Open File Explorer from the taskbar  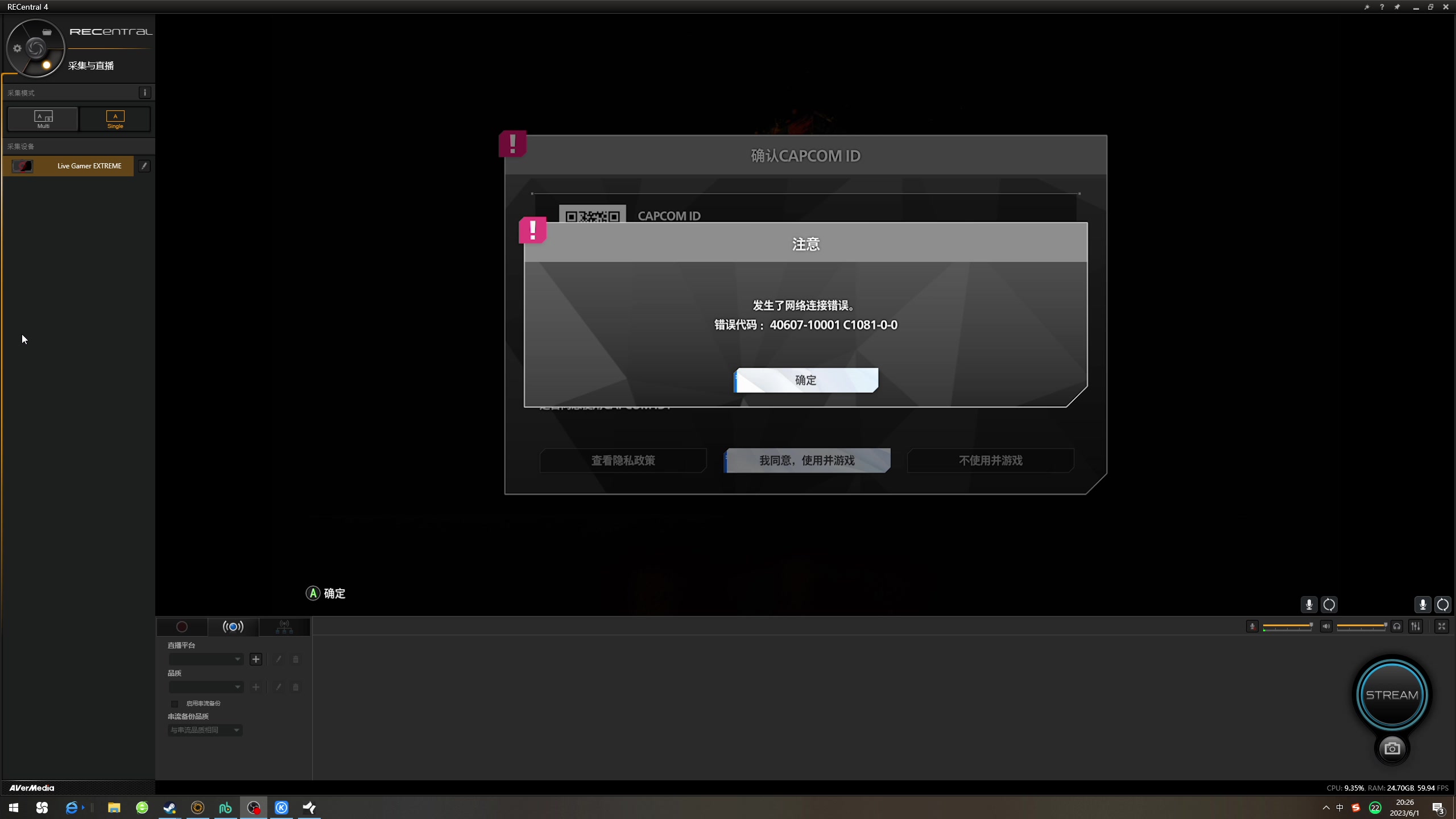[x=114, y=808]
